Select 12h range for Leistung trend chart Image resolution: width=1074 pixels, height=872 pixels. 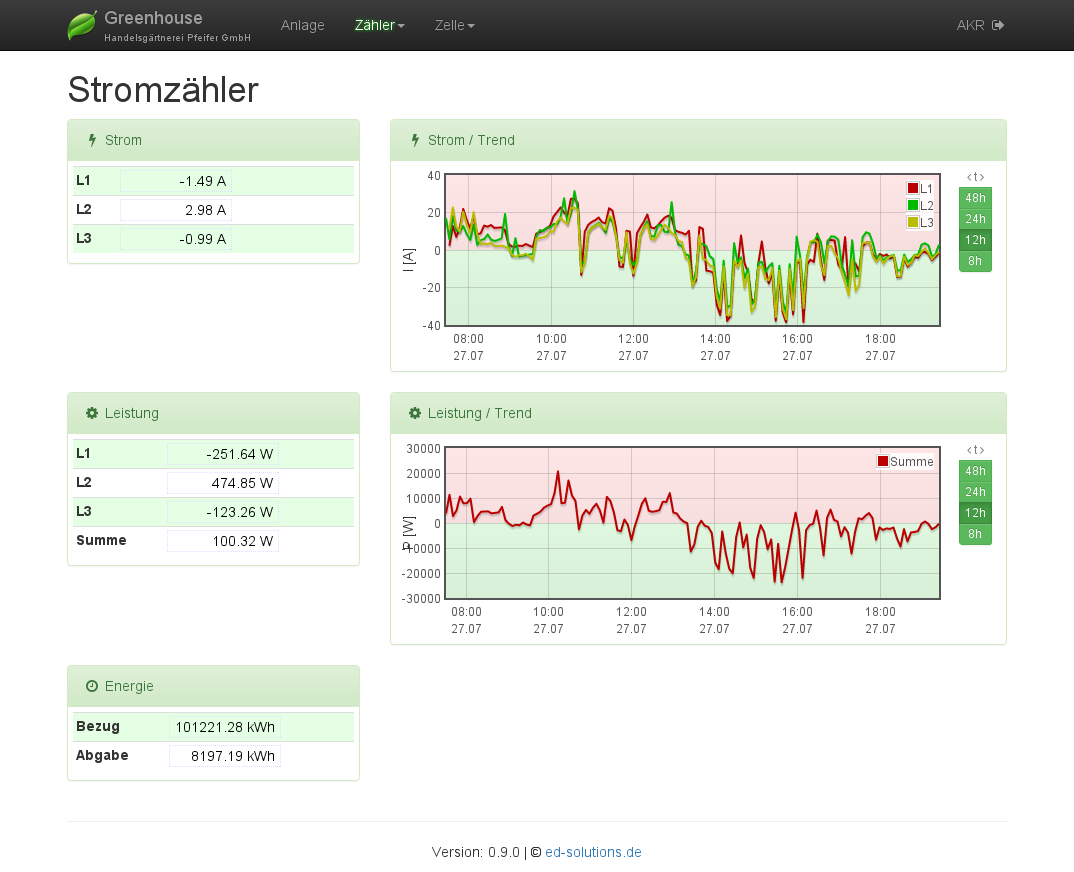pyautogui.click(x=975, y=513)
